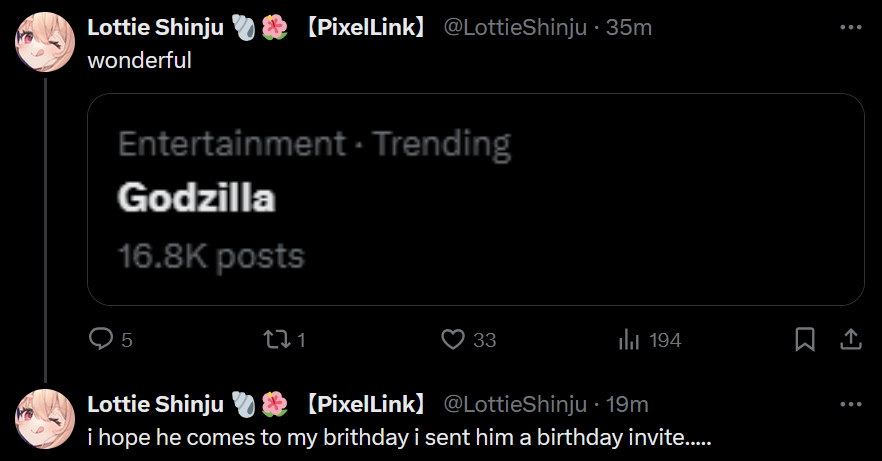
Task: Open Lottie Shinju's avatar on first tweet
Action: pos(44,42)
